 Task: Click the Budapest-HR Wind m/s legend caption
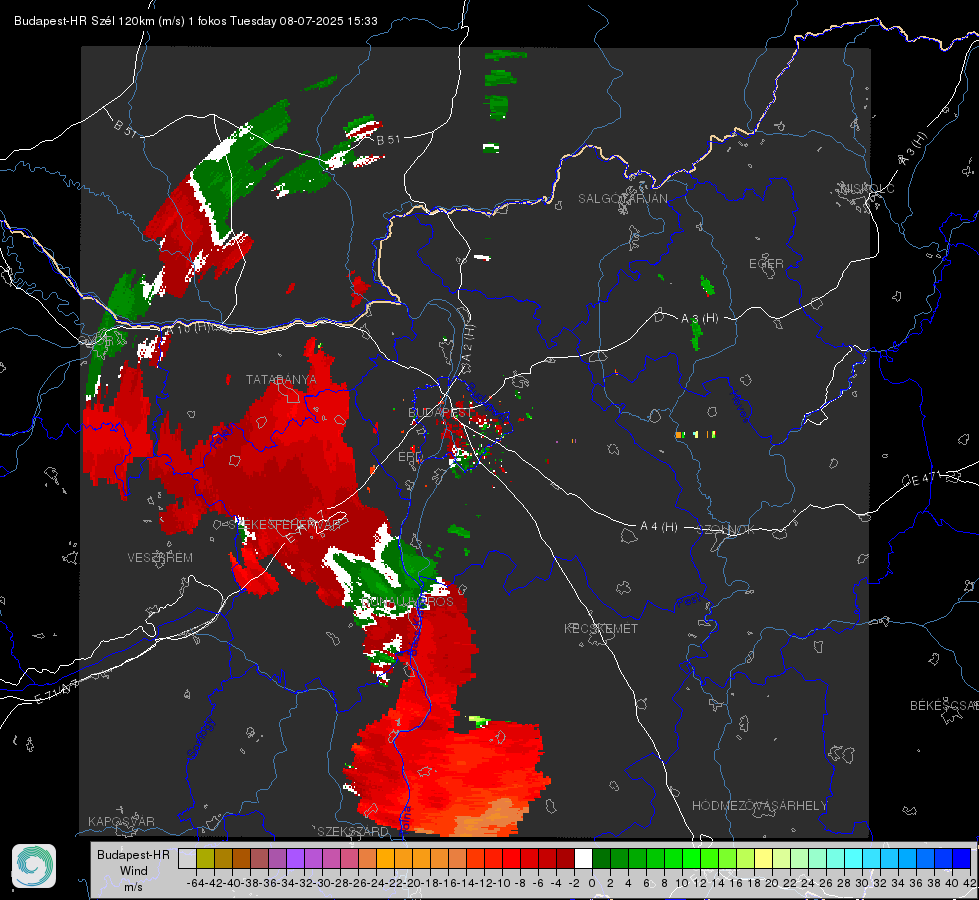tap(133, 870)
